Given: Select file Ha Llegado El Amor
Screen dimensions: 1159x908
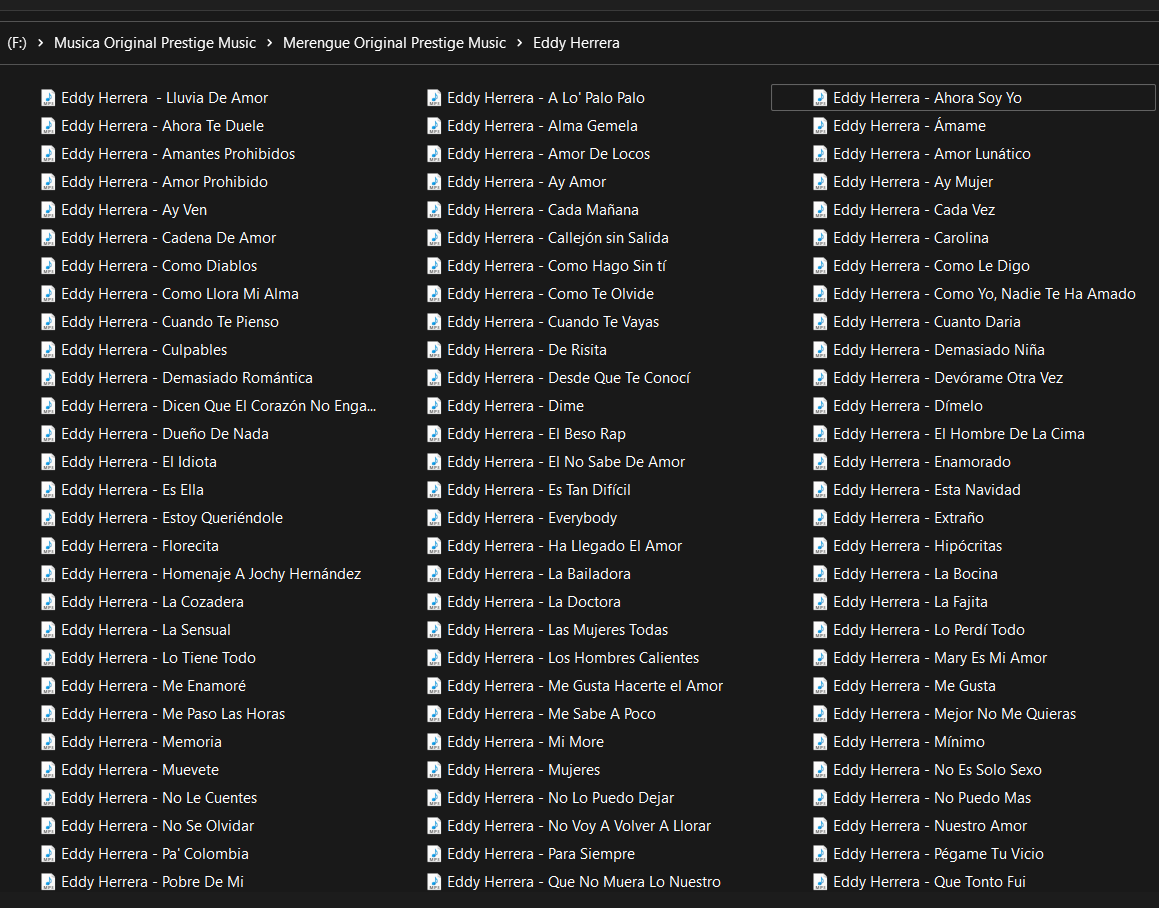Looking at the screenshot, I should [x=555, y=546].
